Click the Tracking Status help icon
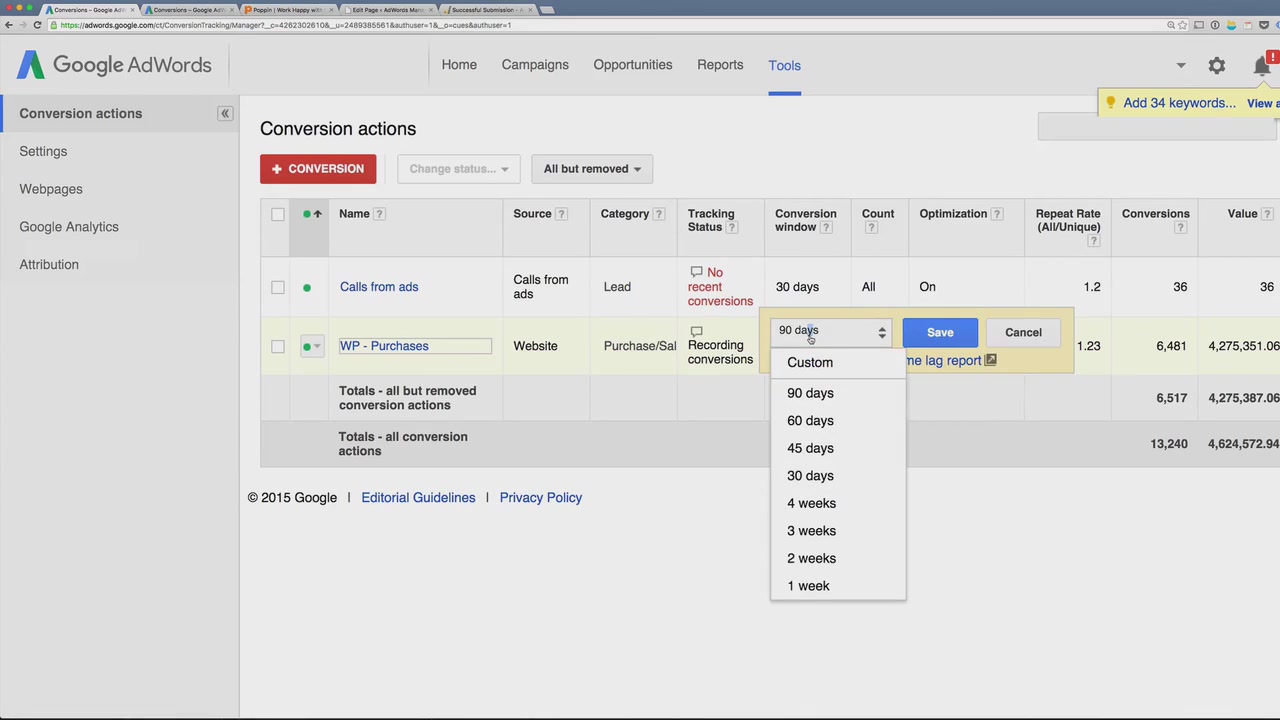This screenshot has height=720, width=1280. (731, 228)
